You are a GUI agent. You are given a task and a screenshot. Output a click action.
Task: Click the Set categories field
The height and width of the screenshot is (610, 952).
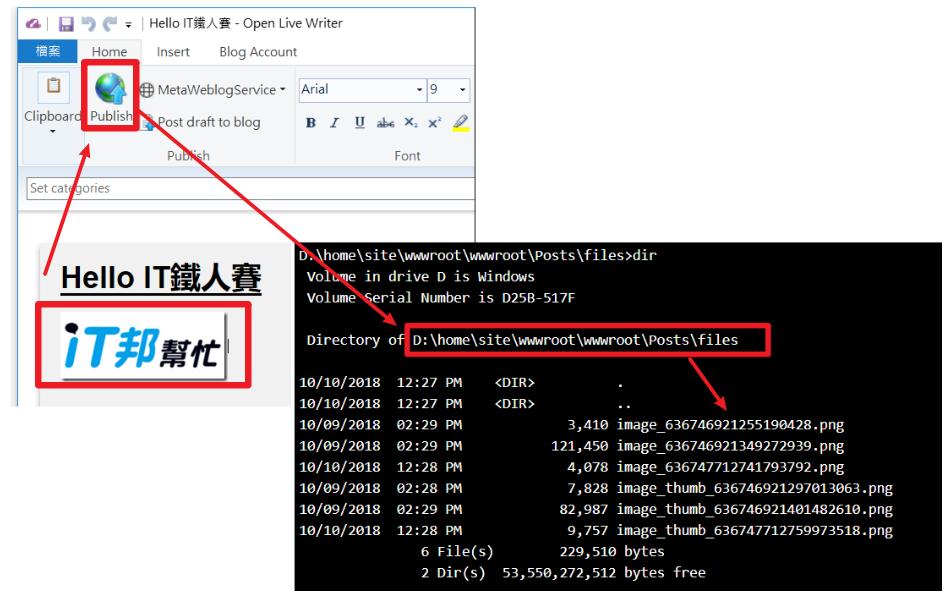pos(250,188)
